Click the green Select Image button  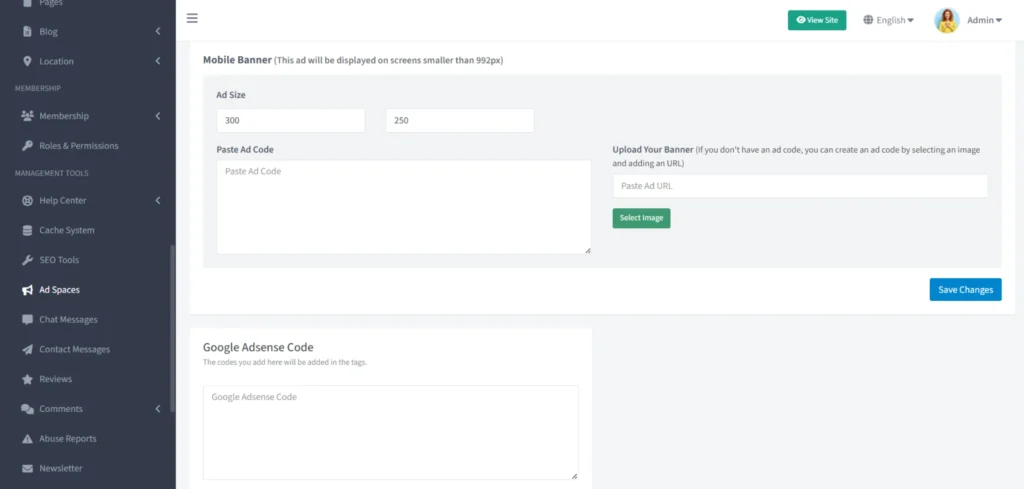641,218
